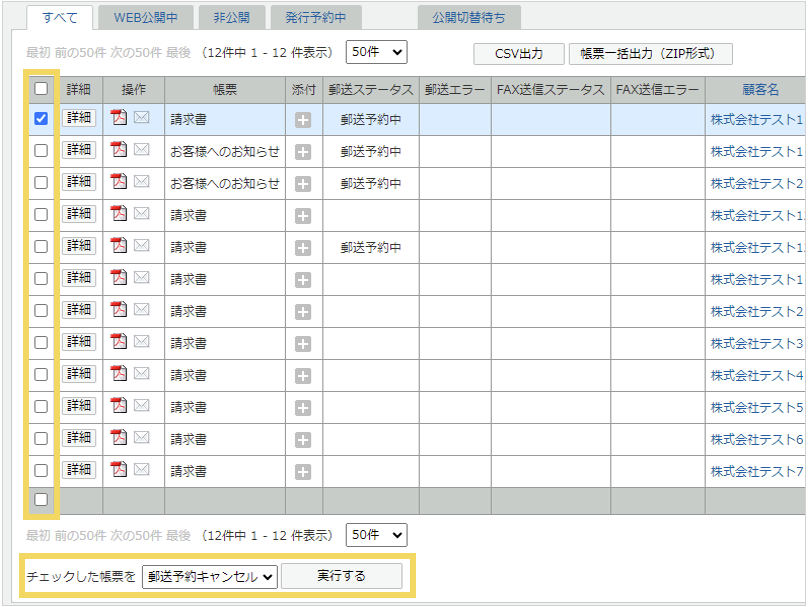Image resolution: width=811 pixels, height=607 pixels.
Task: Click mail icon for 株式会社テスト2 お客様へのお知らせ row
Action: (x=142, y=182)
